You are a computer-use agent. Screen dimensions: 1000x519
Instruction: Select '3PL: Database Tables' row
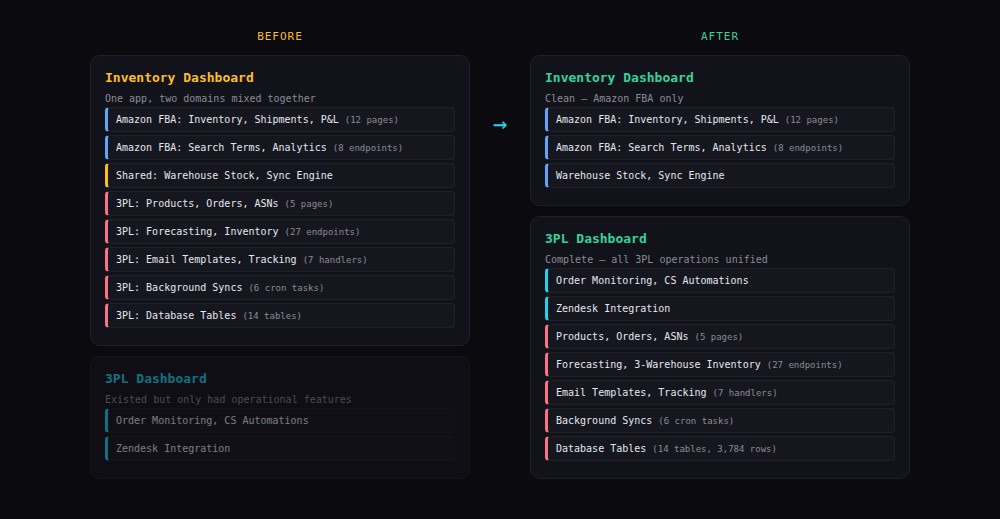click(280, 316)
